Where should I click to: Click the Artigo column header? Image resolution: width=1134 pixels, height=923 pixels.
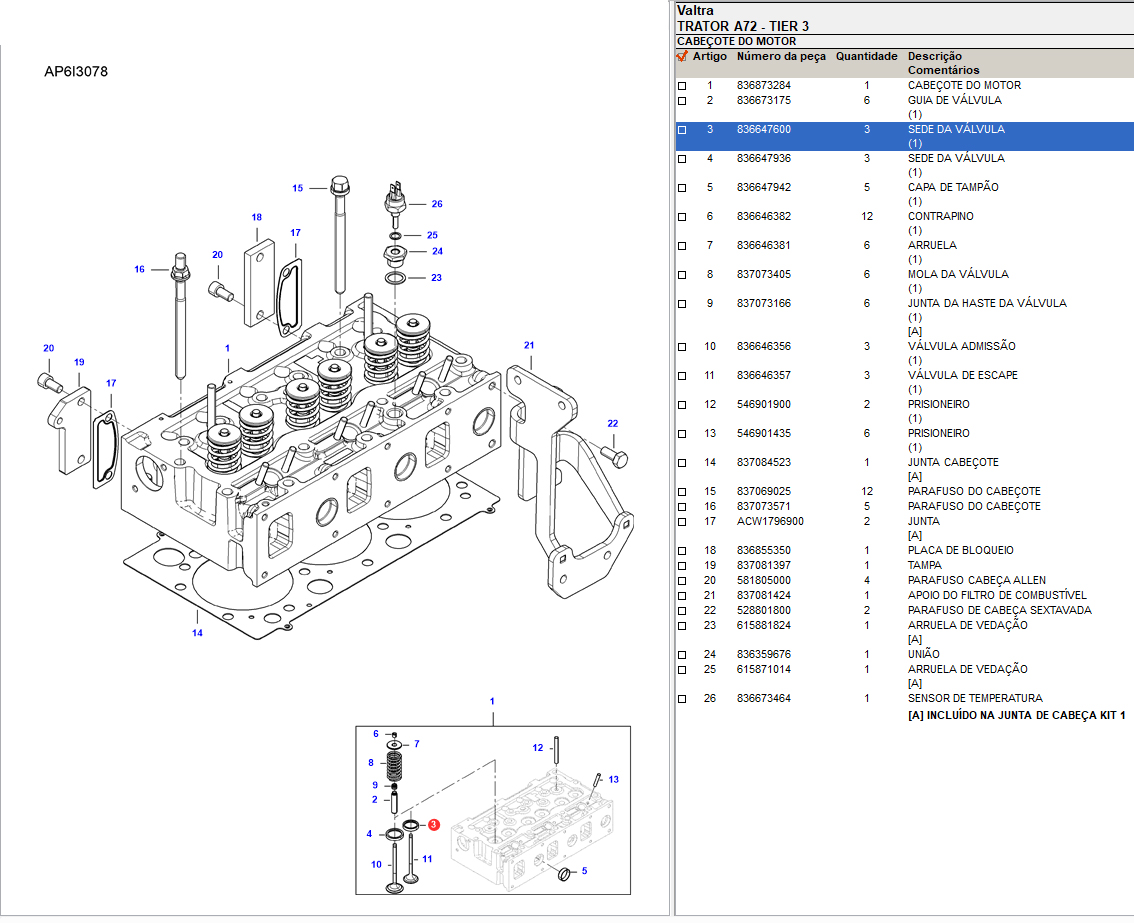point(710,57)
